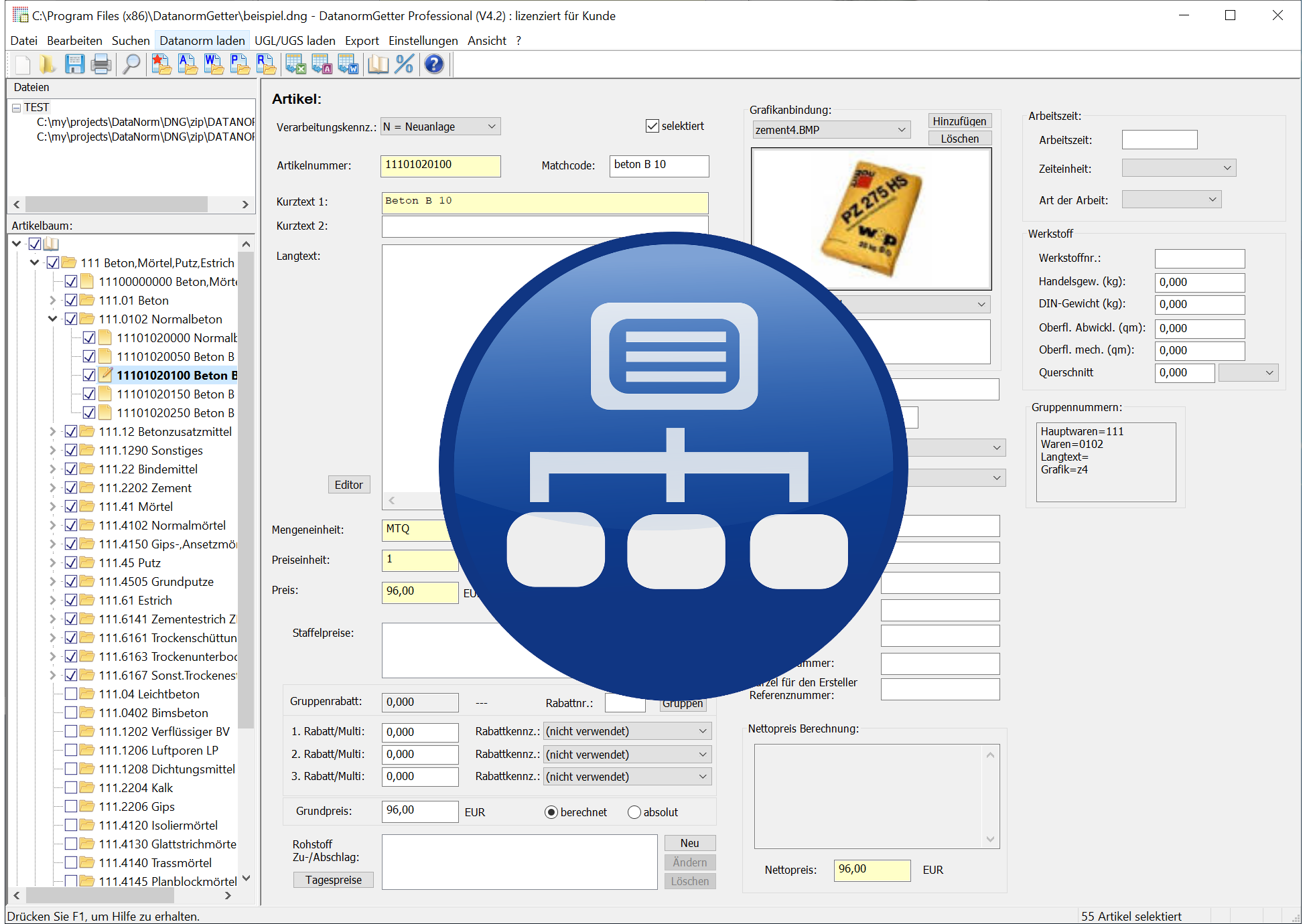Screen dimensions: 1313x924
Task: Check the 111.04 Leichtbeton checkbox
Action: (71, 694)
